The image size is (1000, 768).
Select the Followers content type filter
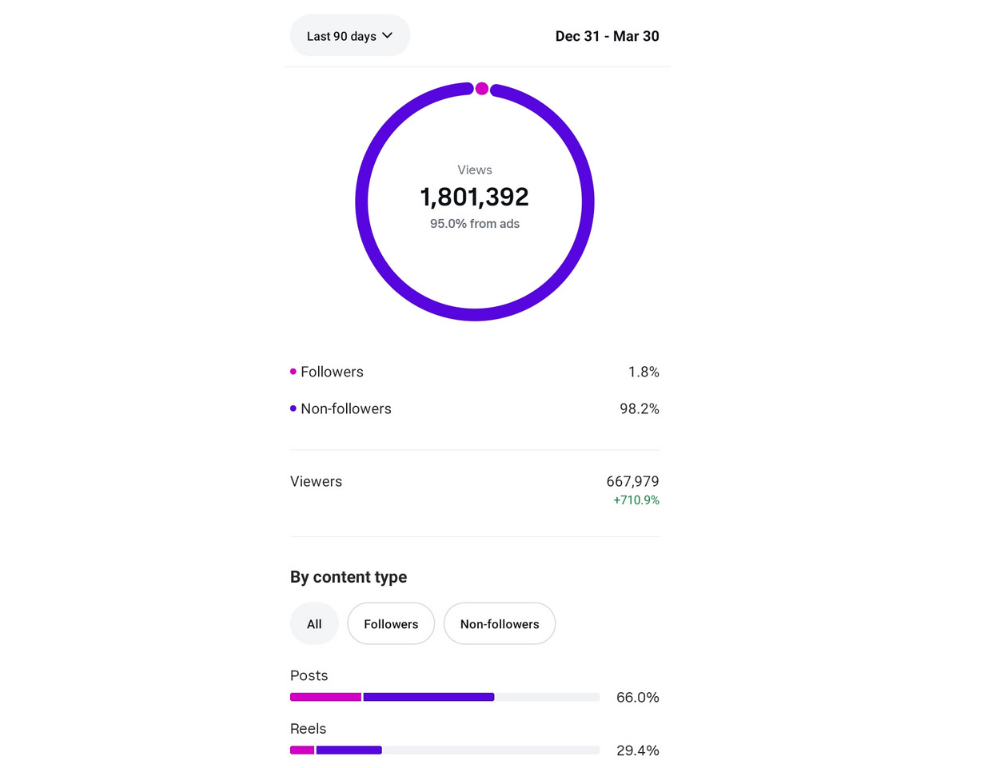[x=391, y=624]
